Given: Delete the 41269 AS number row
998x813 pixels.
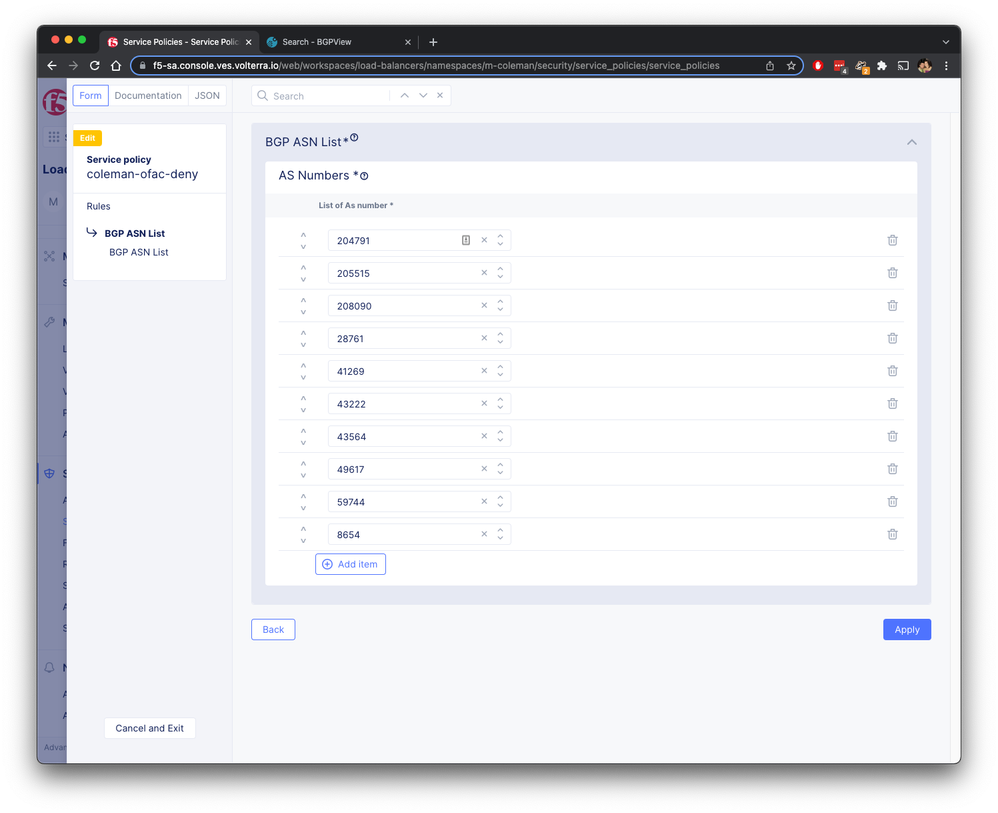Looking at the screenshot, I should (x=892, y=371).
